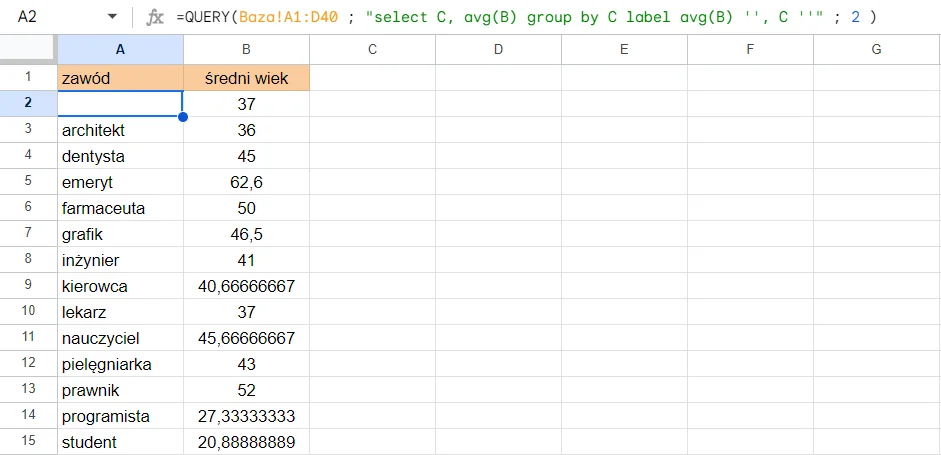Click the 'pielęgniarka' cell

pyautogui.click(x=120, y=364)
